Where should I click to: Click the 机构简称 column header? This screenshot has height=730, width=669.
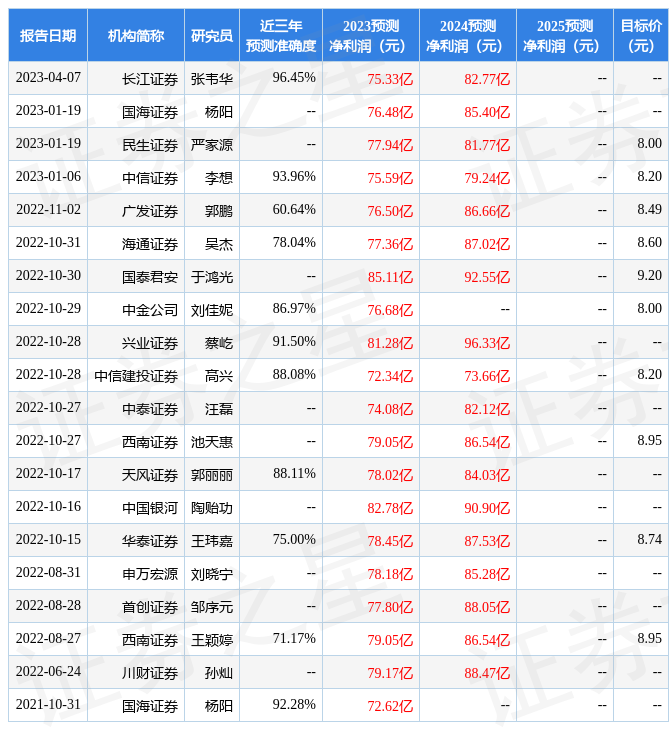click(136, 35)
